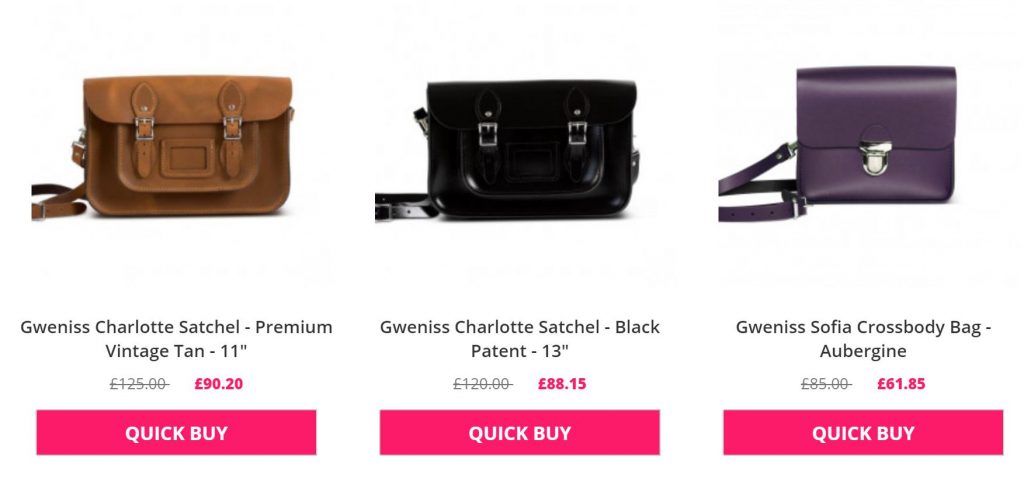Click the left buckle of the black satchel
The height and width of the screenshot is (481, 1024).
(493, 130)
